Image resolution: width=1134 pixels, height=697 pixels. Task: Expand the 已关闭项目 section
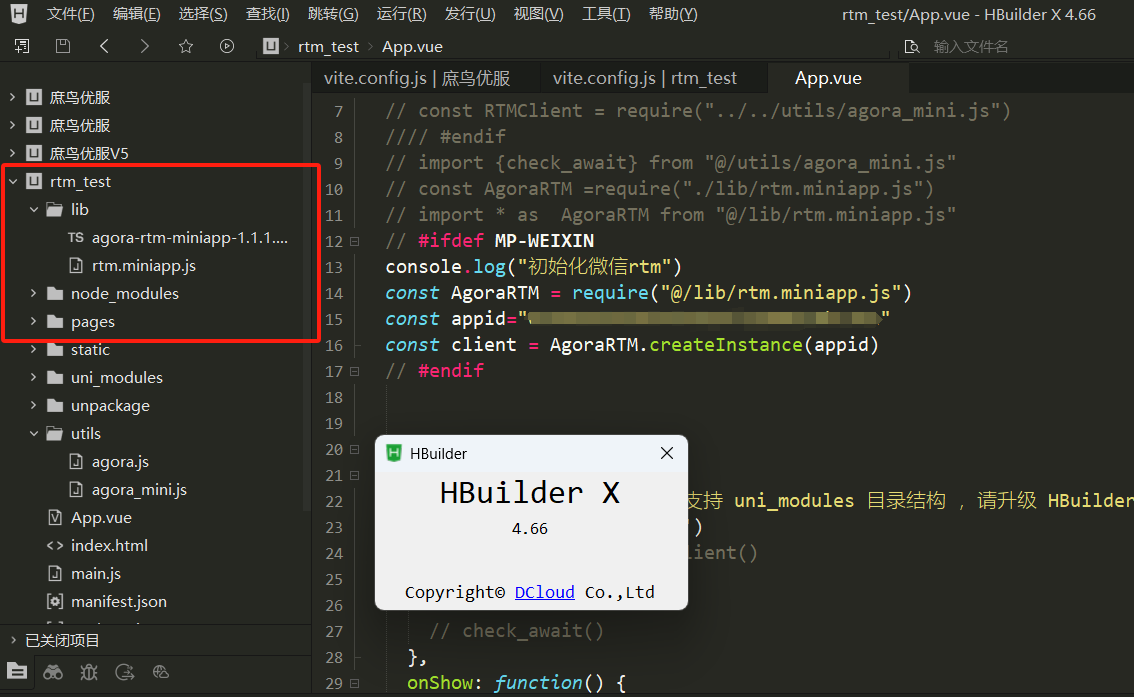(x=12, y=640)
